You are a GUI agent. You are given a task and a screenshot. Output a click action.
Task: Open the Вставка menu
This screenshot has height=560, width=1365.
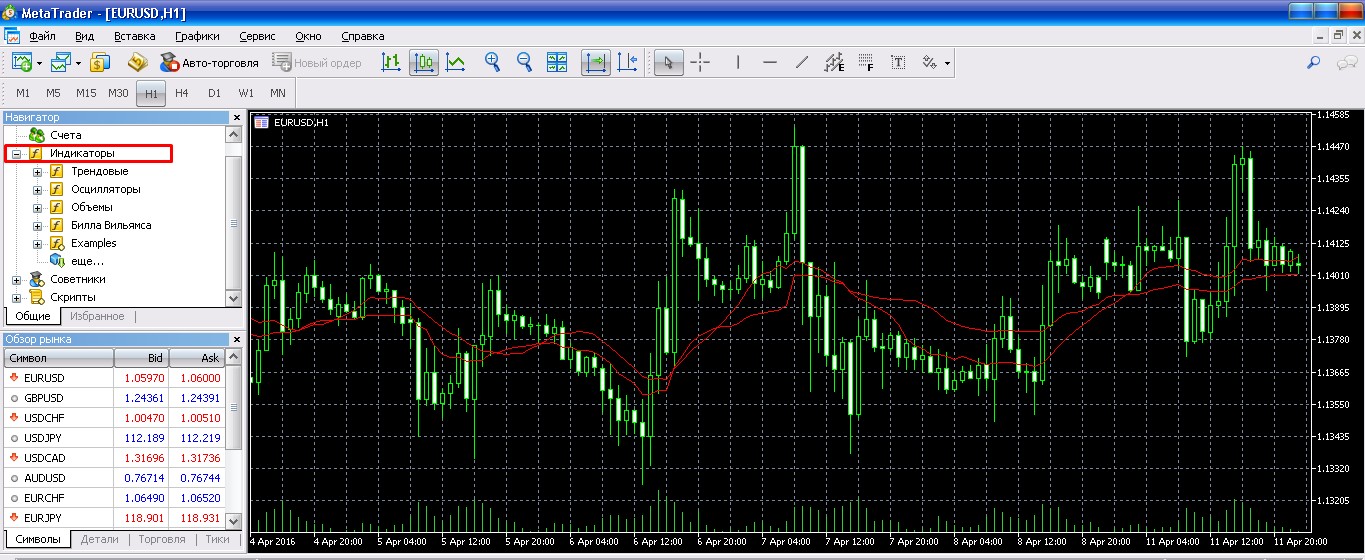pos(134,36)
